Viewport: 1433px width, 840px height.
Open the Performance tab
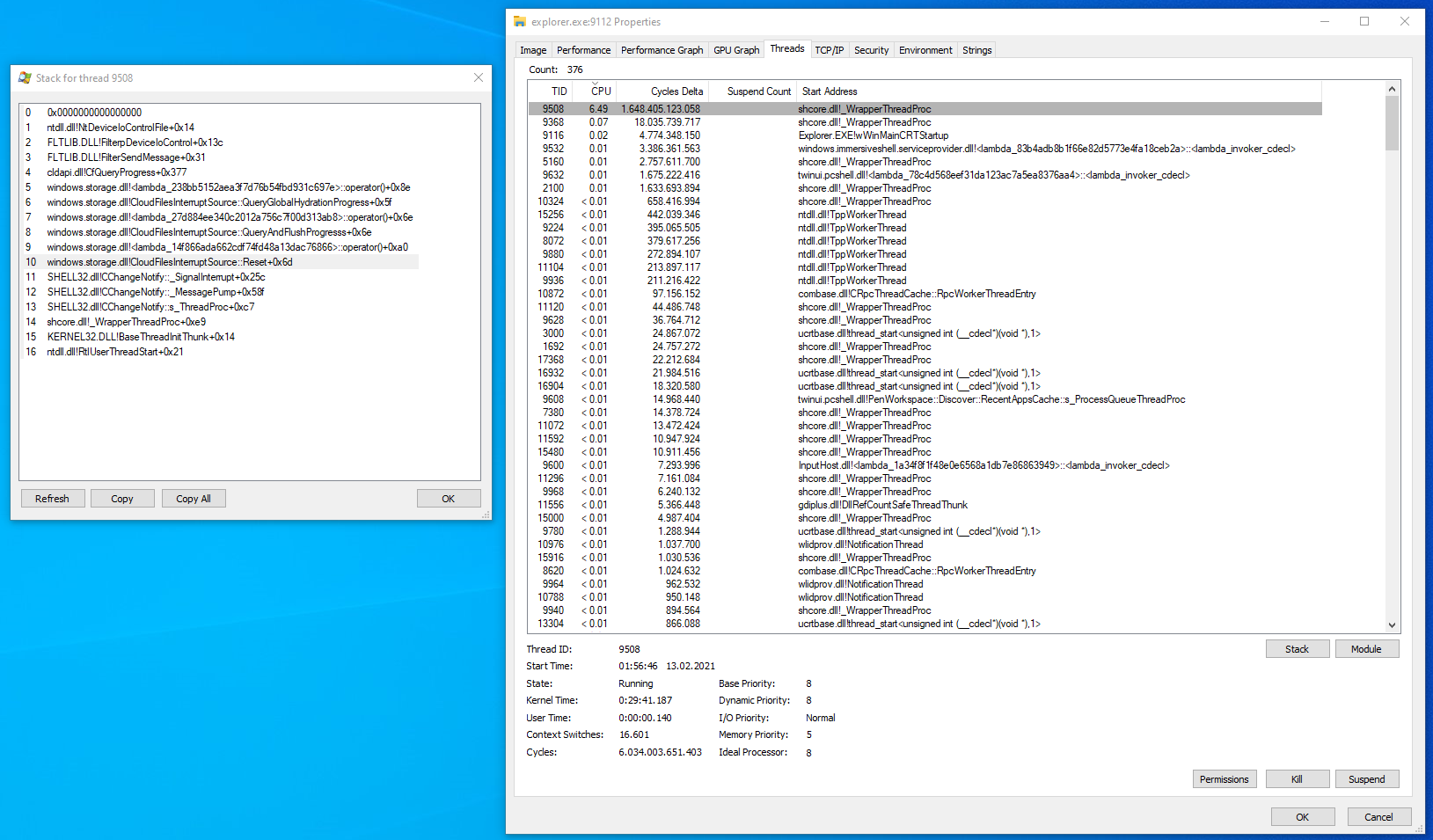point(583,50)
